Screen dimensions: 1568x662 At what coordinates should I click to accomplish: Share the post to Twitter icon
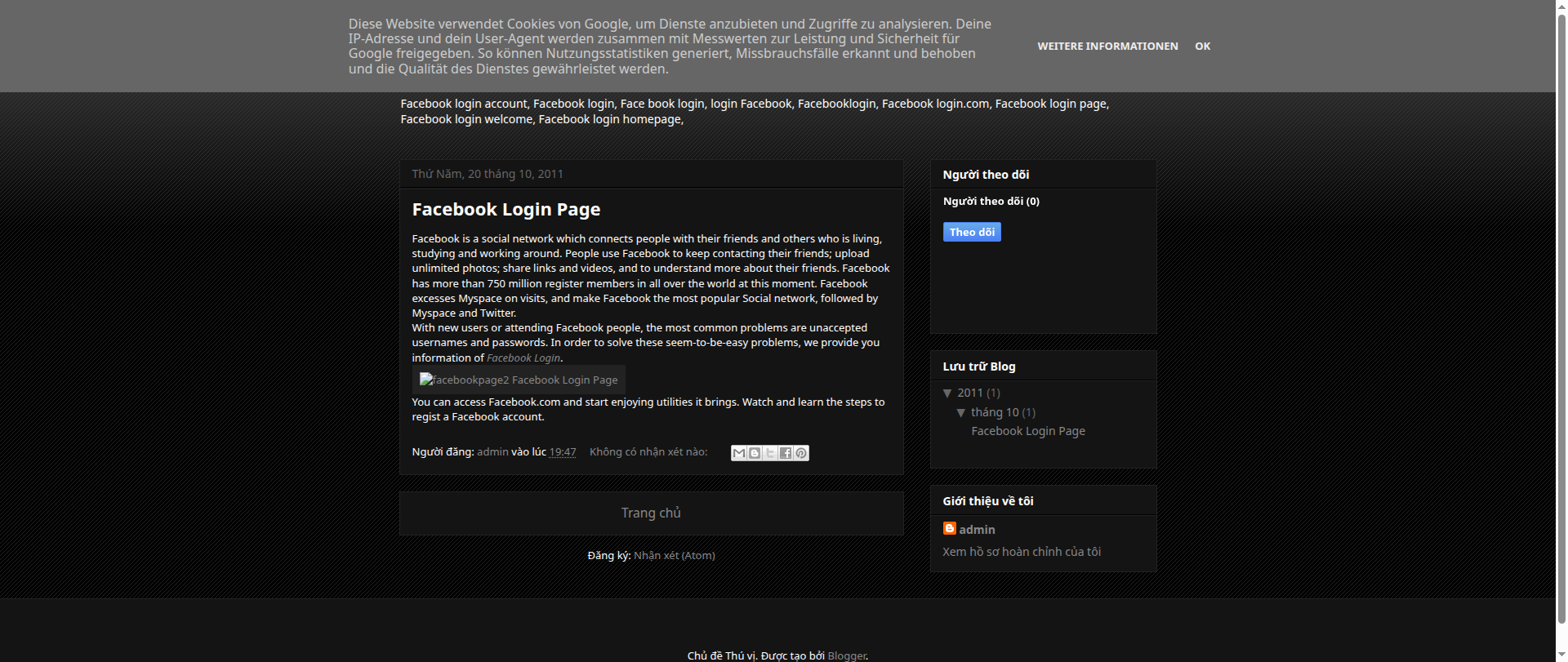click(x=770, y=453)
